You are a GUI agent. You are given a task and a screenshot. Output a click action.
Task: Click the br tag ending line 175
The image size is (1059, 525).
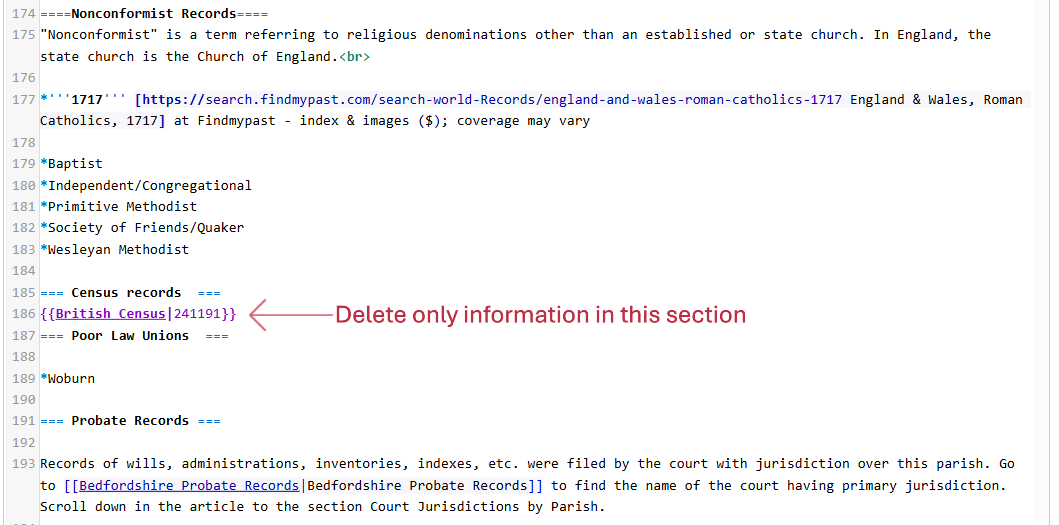pos(354,57)
